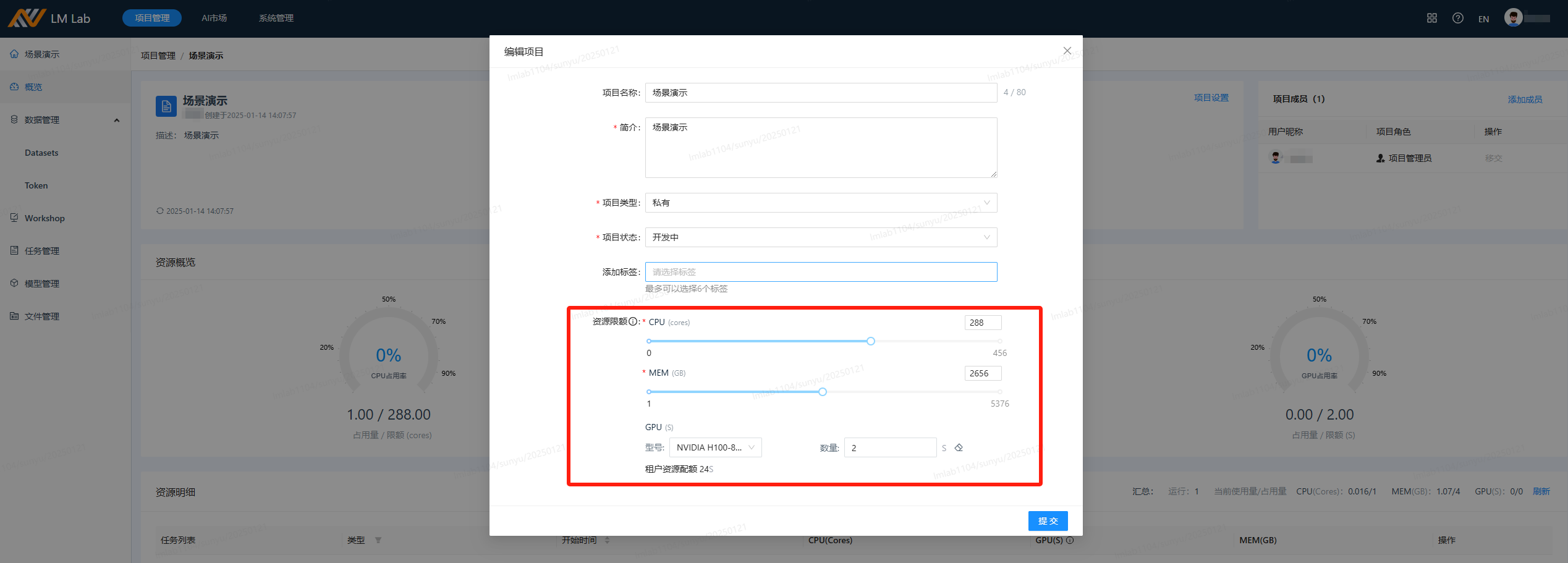Close the 编辑项目 dialog

pos(1067,51)
